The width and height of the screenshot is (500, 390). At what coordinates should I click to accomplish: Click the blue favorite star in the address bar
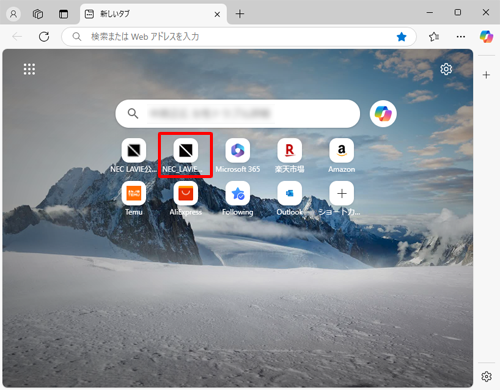(402, 37)
